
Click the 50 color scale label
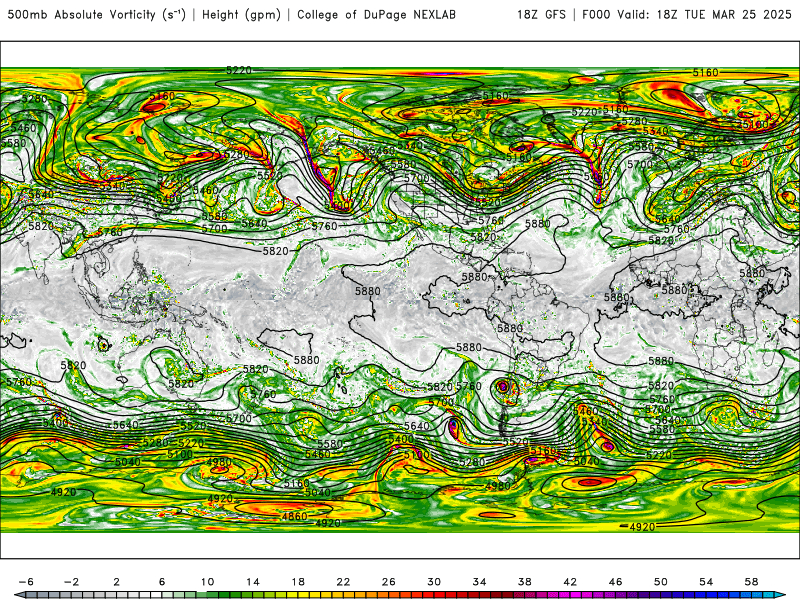661,582
